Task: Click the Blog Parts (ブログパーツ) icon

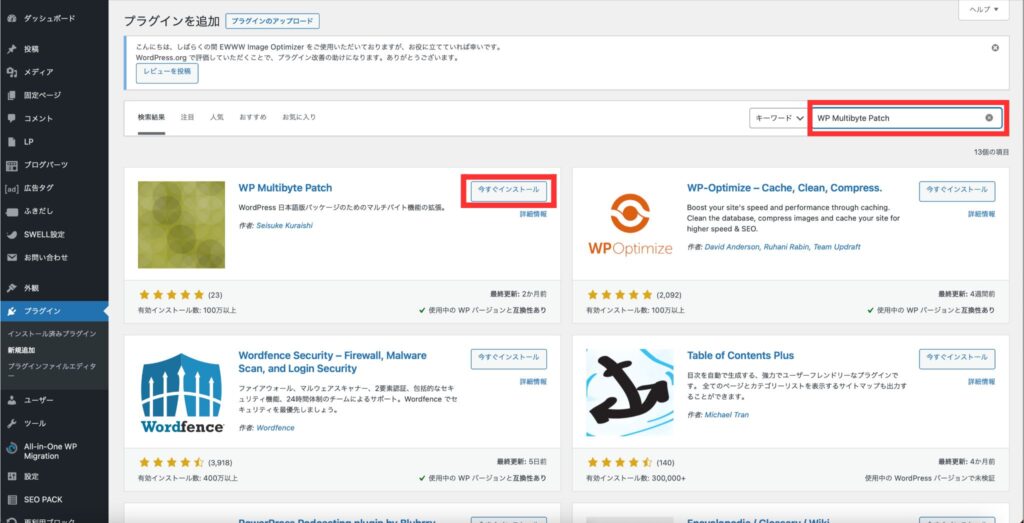Action: (x=11, y=165)
